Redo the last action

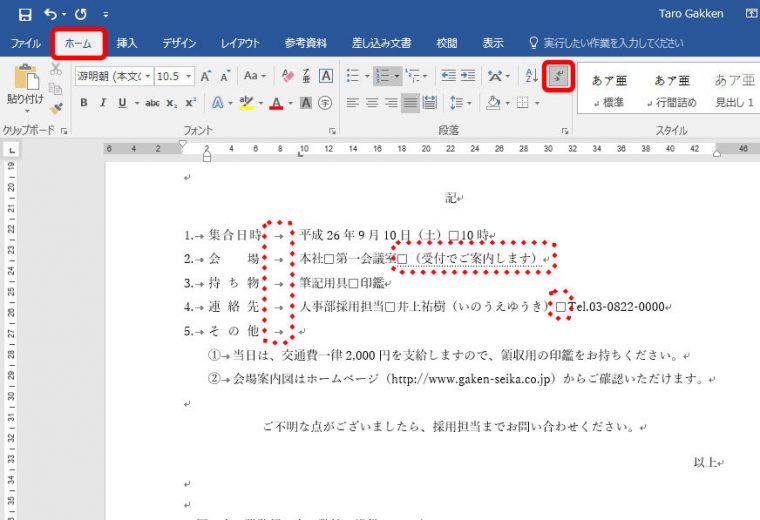80,15
